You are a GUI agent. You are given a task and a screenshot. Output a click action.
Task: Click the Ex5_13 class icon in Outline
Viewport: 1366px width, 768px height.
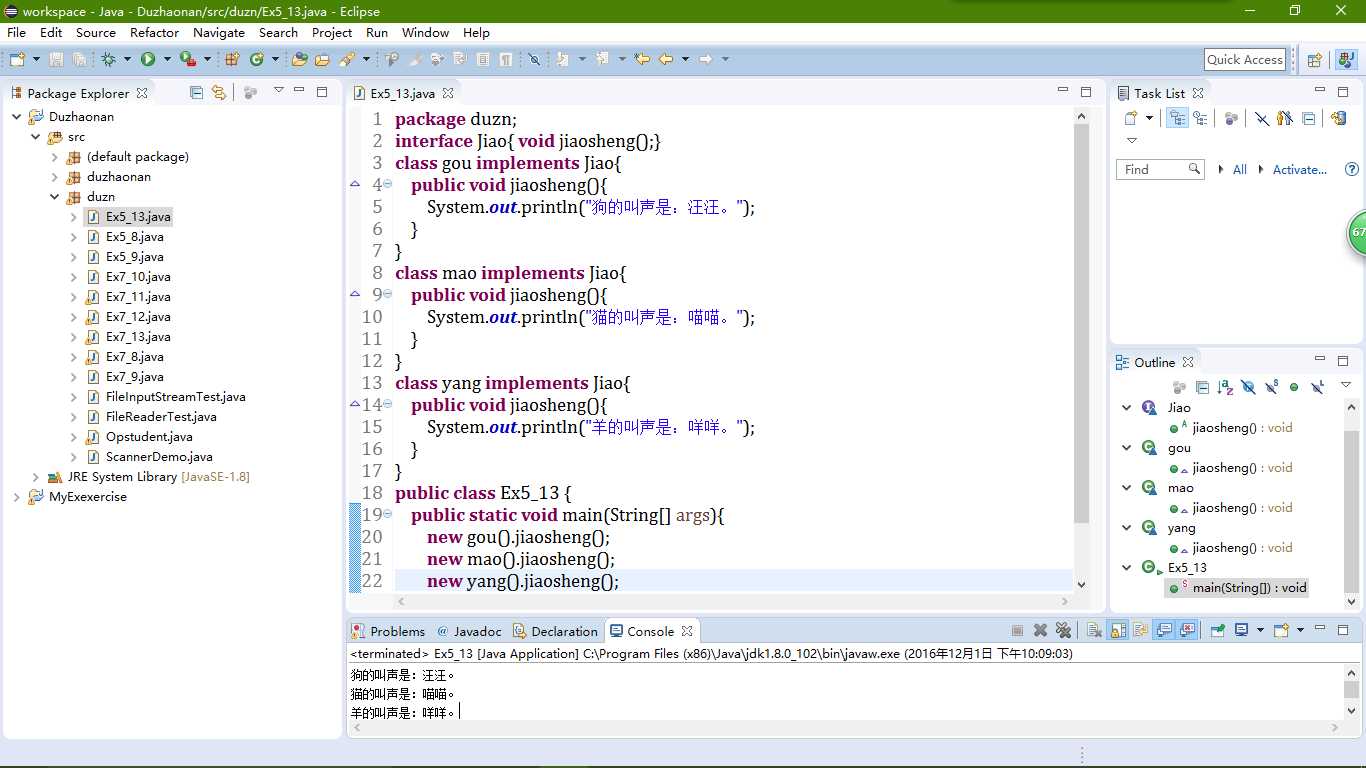(1150, 568)
